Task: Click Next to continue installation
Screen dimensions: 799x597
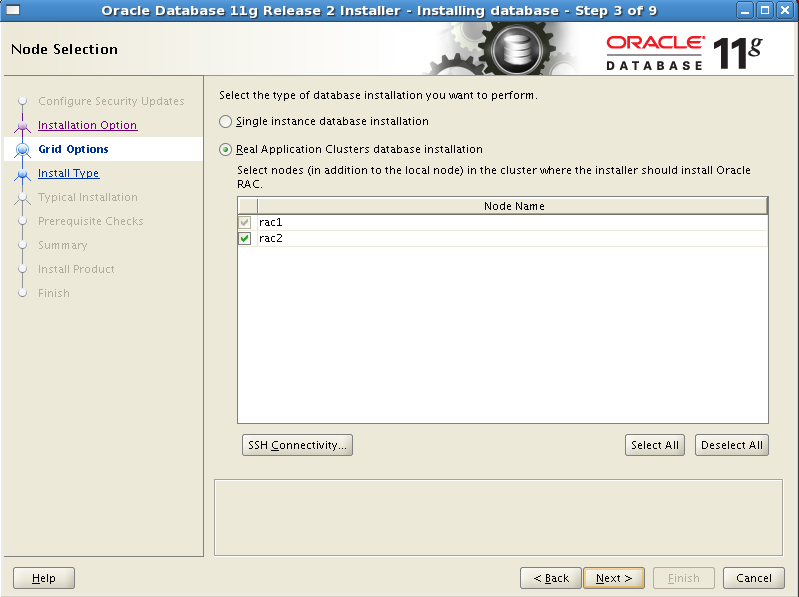Action: 613,578
